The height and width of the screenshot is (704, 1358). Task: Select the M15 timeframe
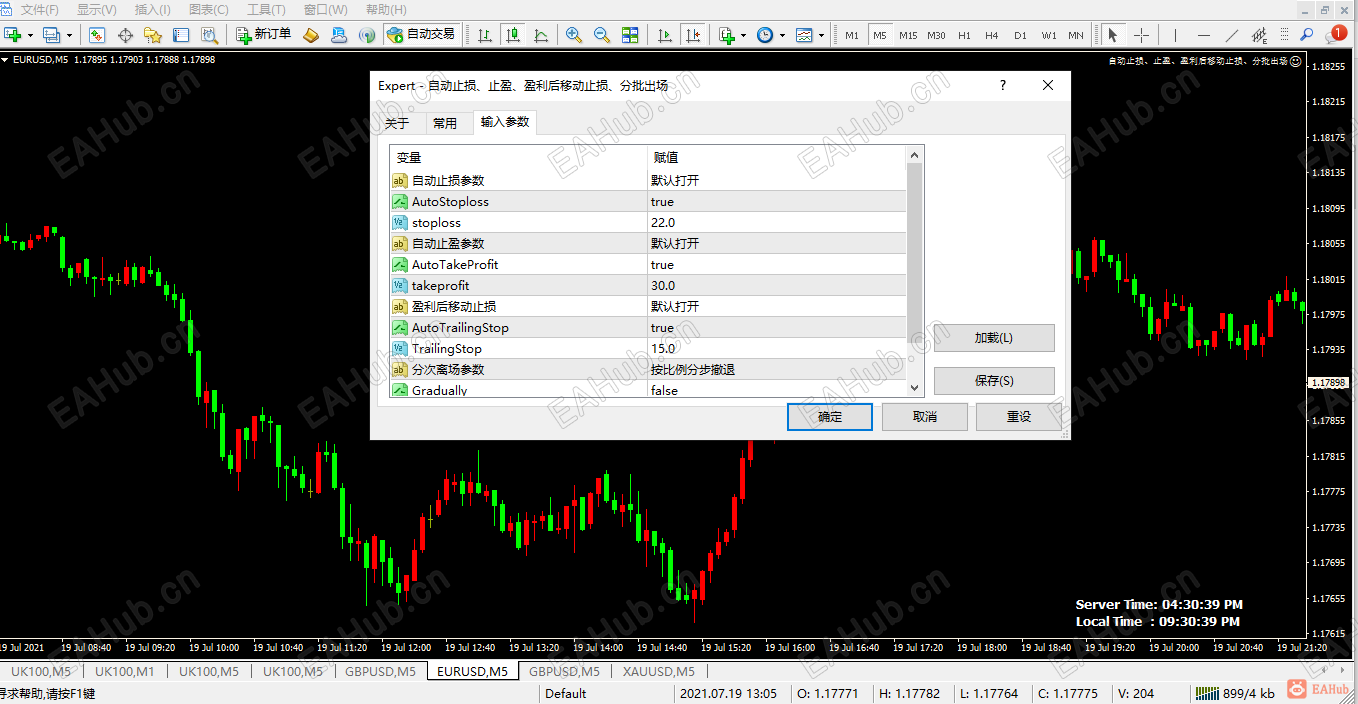908,35
